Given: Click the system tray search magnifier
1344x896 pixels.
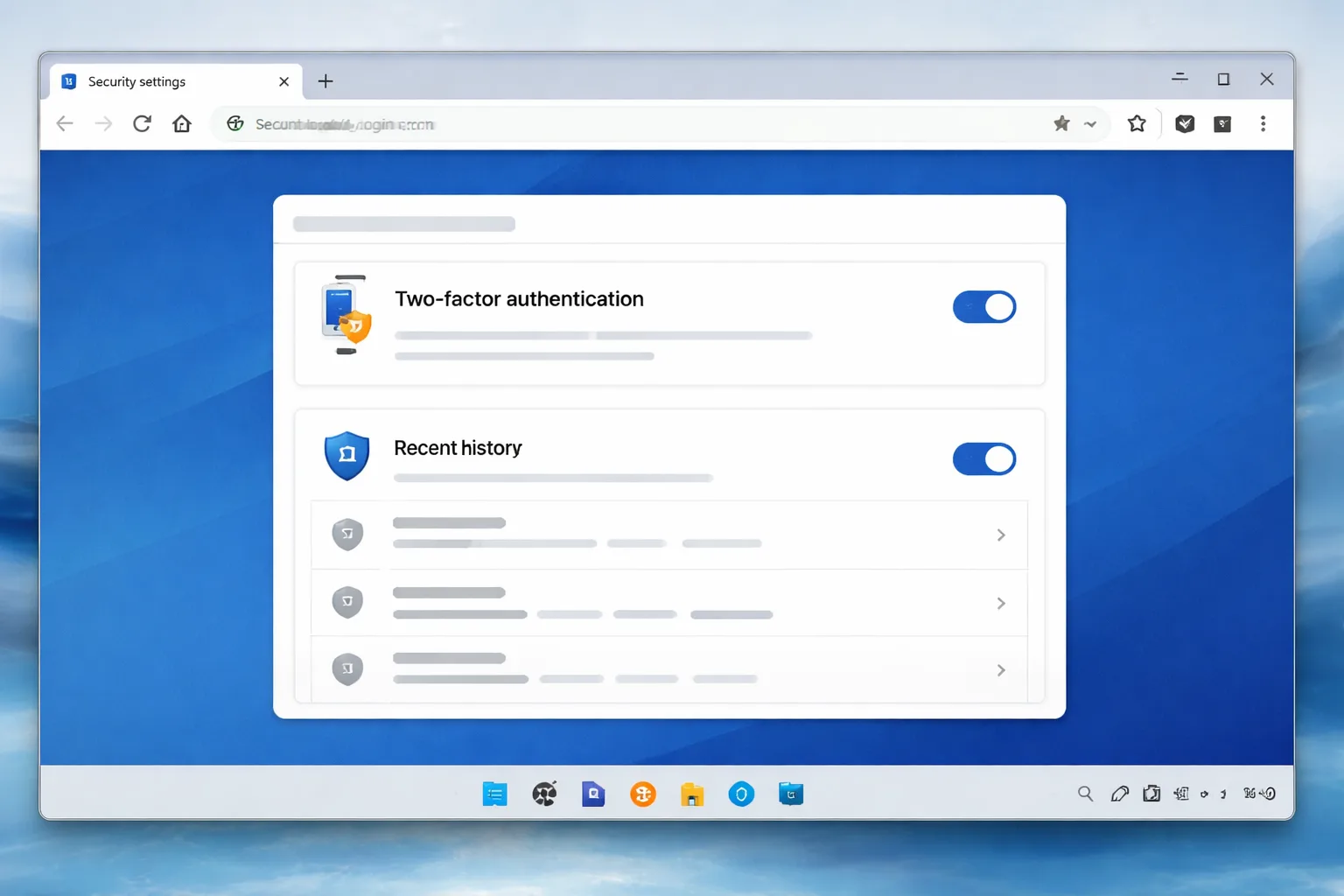Looking at the screenshot, I should 1085,794.
